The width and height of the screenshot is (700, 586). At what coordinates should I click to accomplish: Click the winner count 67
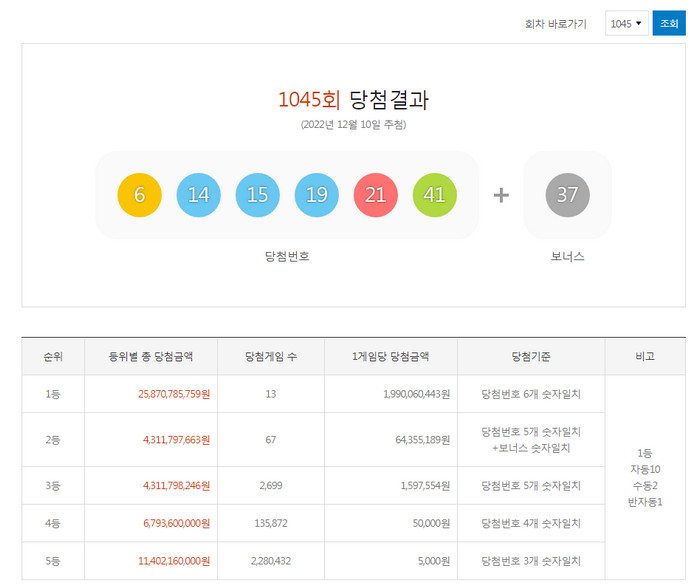pyautogui.click(x=271, y=440)
